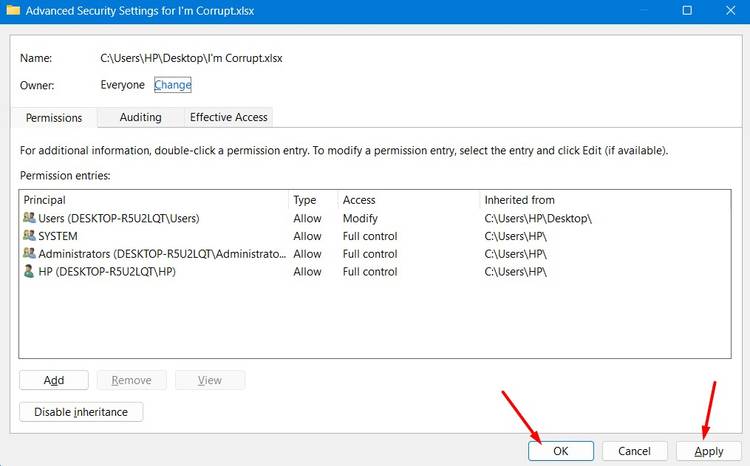Screen dimensions: 750x466
Task: Click C:\Users\HP\Desktop\ inherited path for Users
Action: click(538, 218)
